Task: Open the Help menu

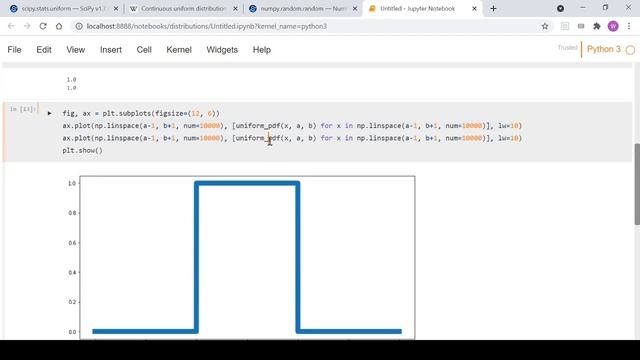Action: (262, 50)
